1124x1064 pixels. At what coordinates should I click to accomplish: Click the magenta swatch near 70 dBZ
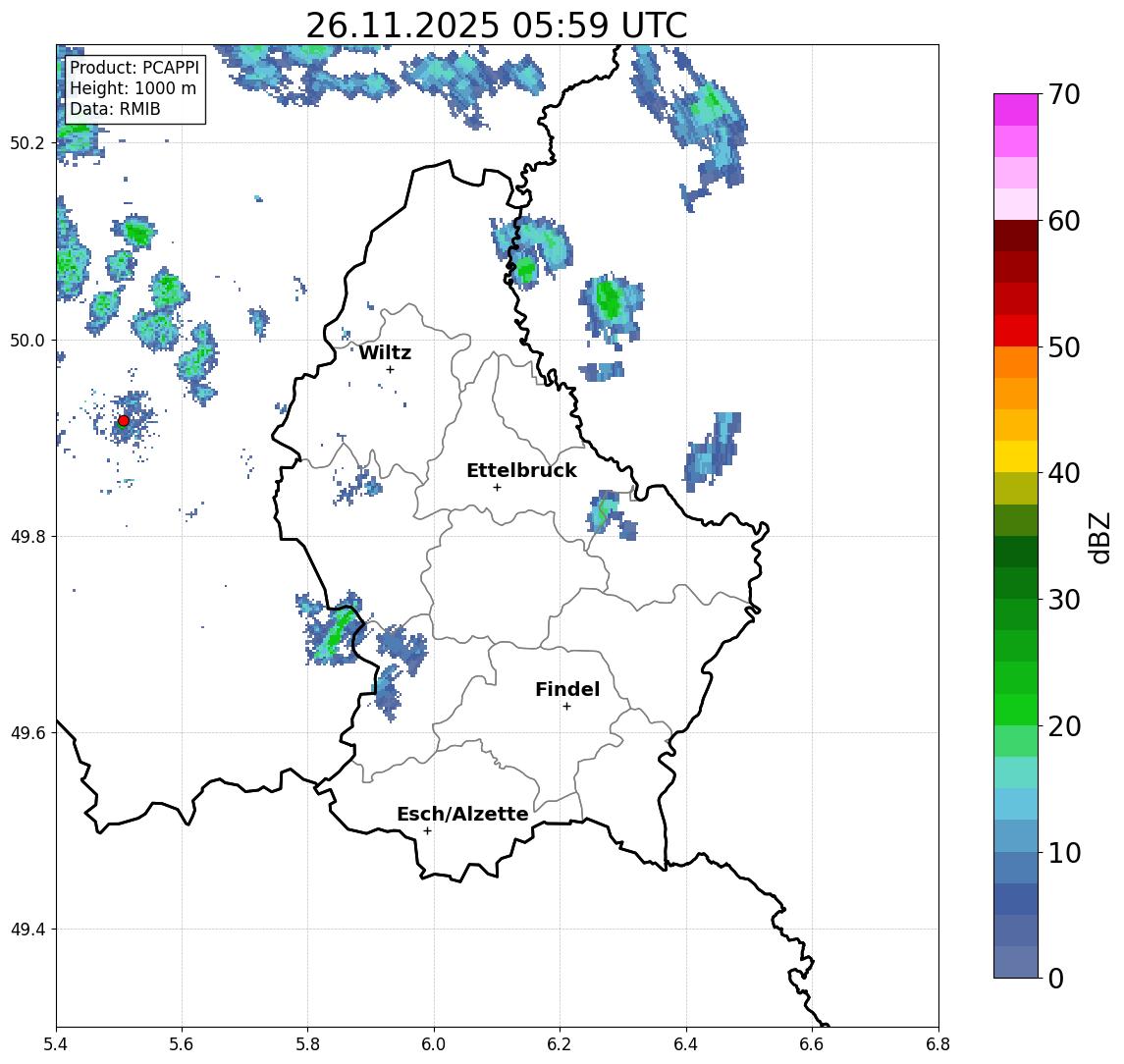(x=1016, y=110)
